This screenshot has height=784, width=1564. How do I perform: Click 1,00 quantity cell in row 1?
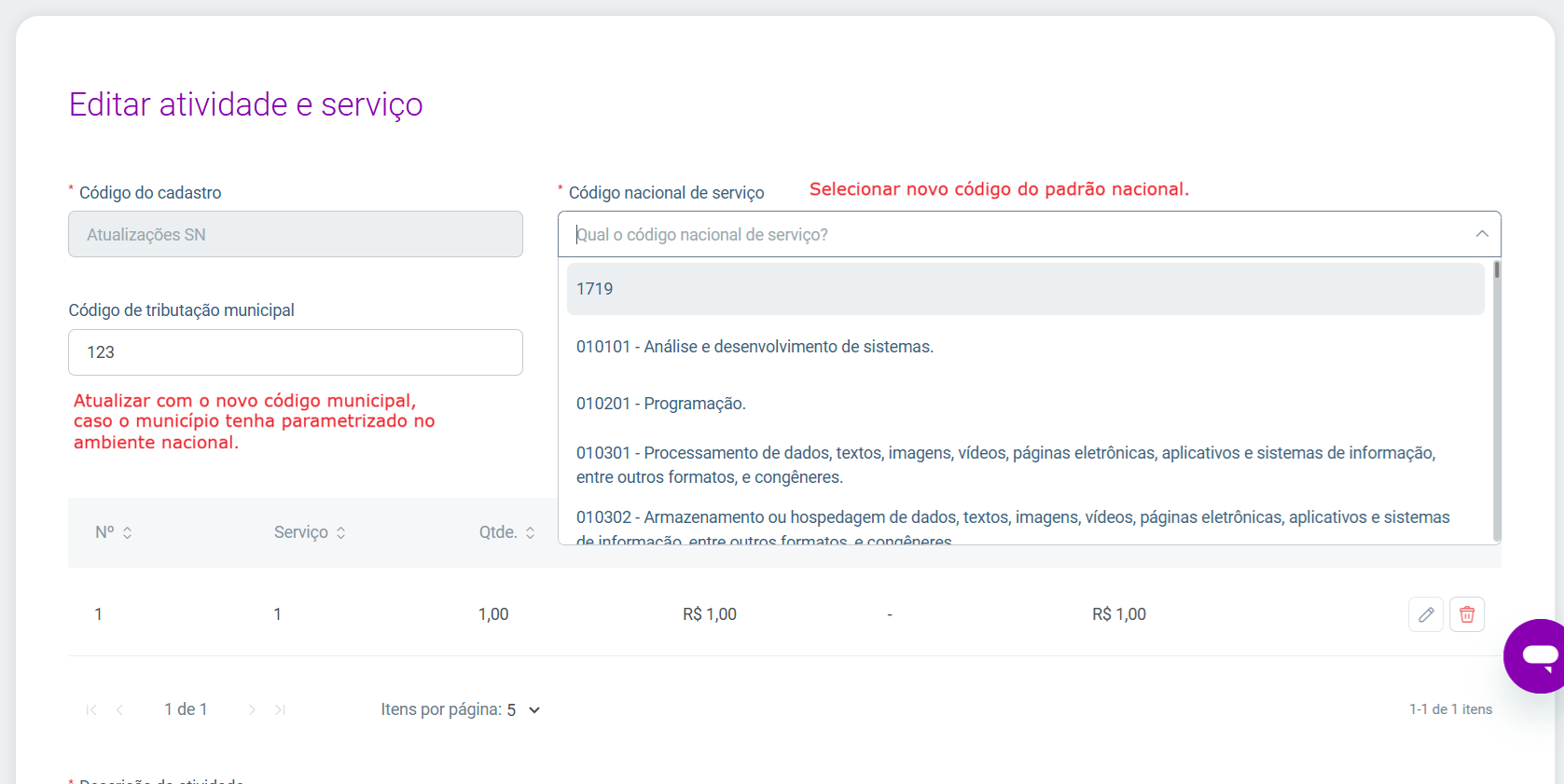point(493,614)
